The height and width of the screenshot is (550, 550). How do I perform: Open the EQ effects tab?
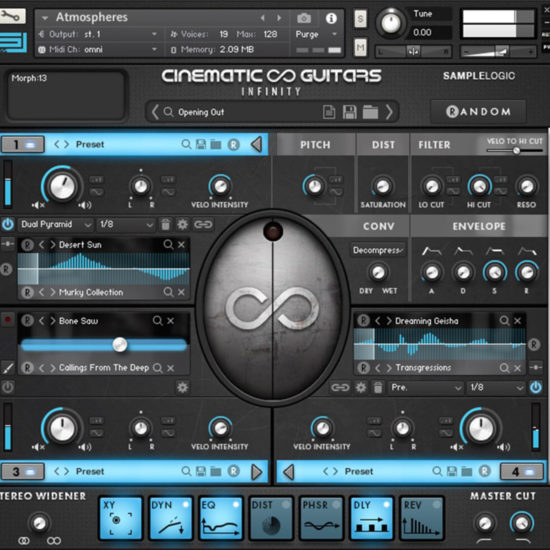pos(221,518)
